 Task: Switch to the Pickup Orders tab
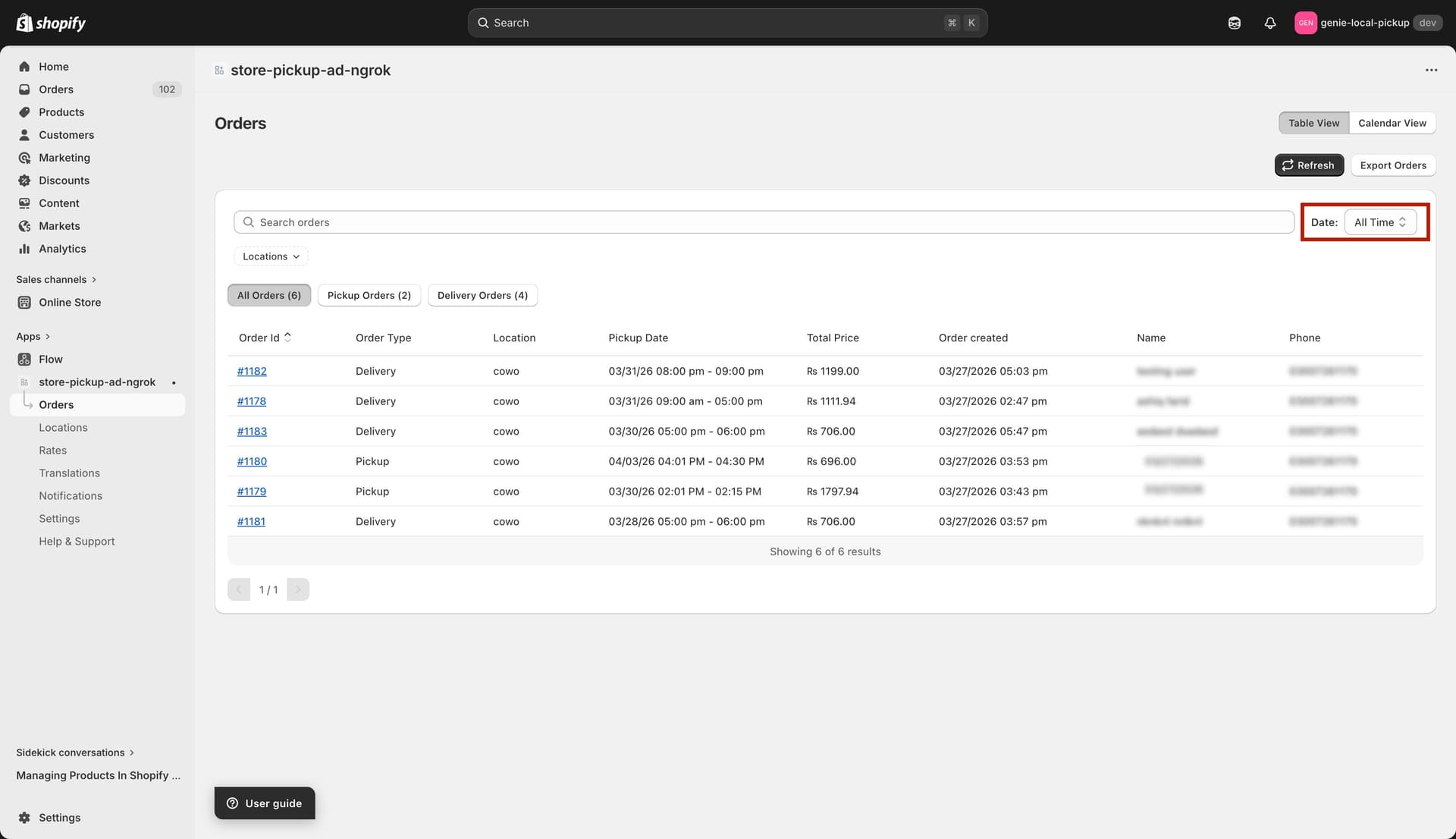pyautogui.click(x=369, y=295)
